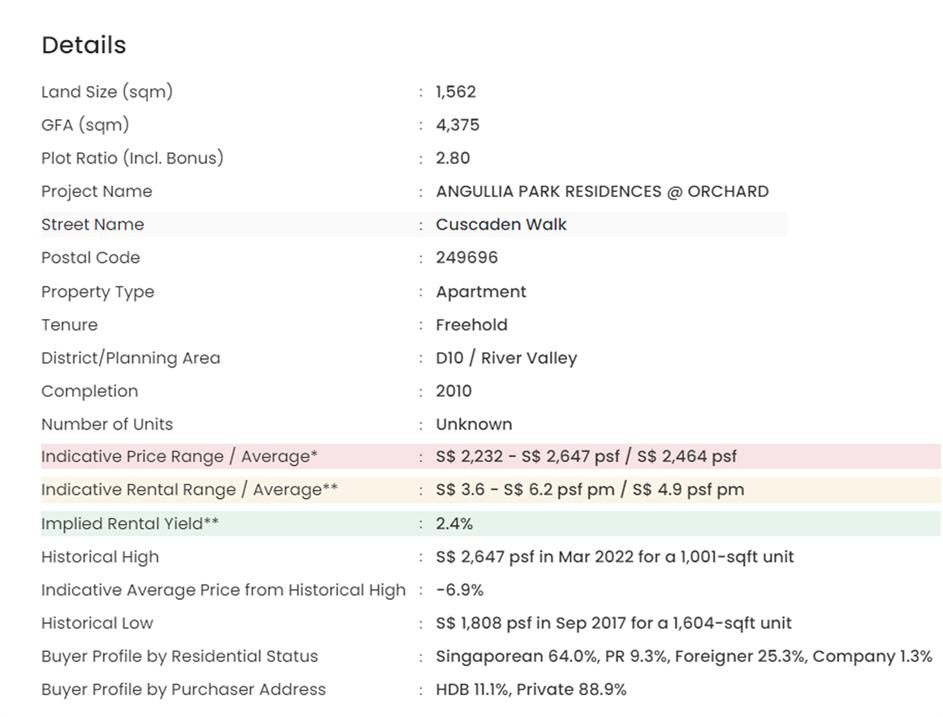Viewport: 943px width, 717px height.
Task: Click the Details heading
Action: pyautogui.click(x=84, y=45)
